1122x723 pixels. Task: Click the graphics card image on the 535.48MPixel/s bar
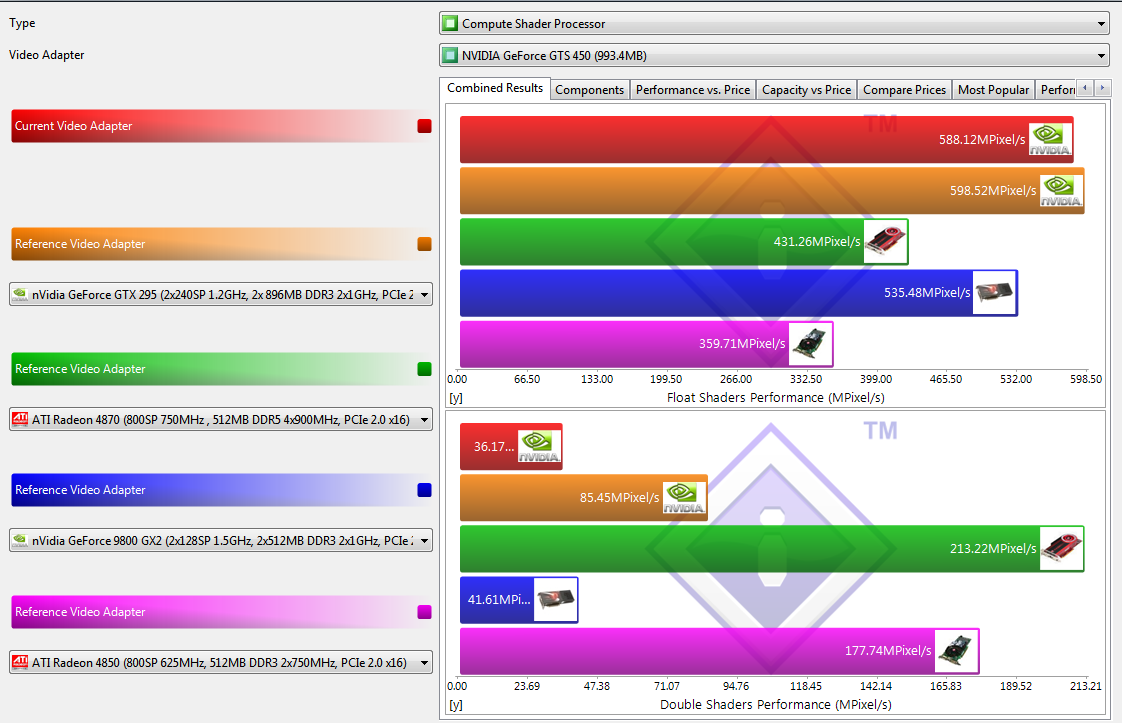(x=994, y=293)
